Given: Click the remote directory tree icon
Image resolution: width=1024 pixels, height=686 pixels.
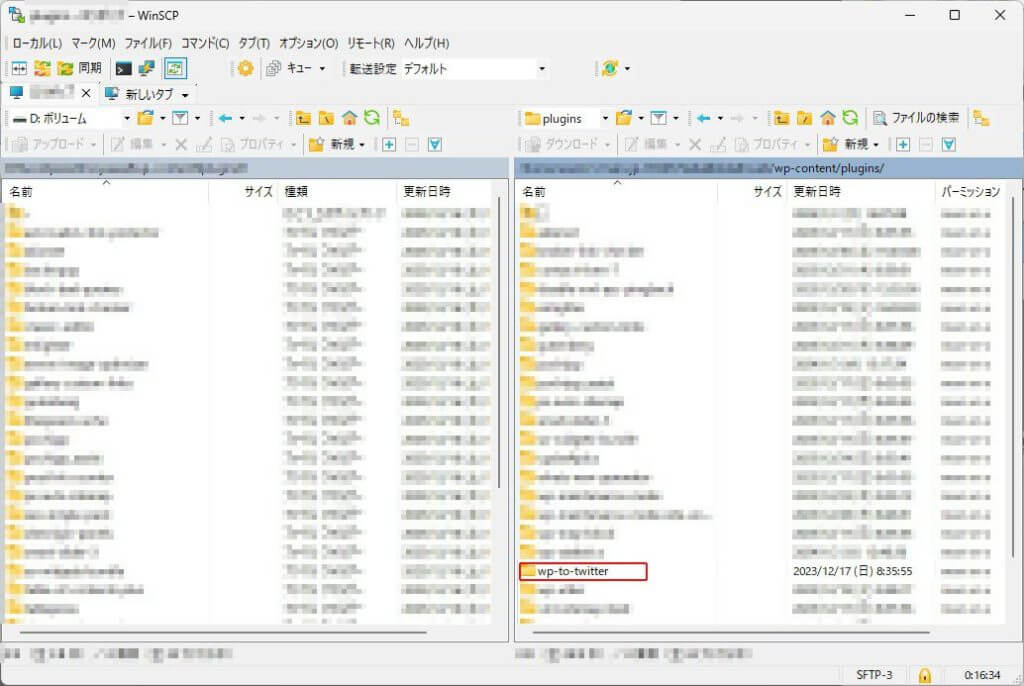Looking at the screenshot, I should [x=981, y=118].
